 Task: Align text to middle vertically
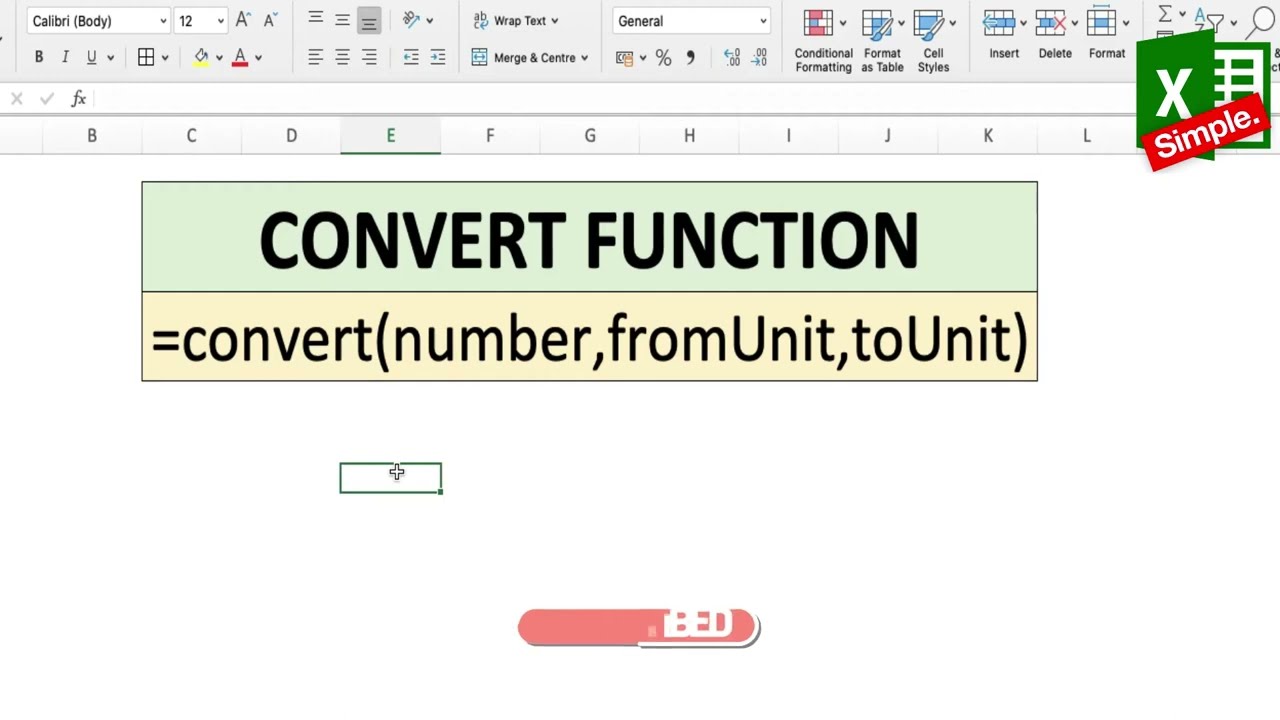[342, 20]
